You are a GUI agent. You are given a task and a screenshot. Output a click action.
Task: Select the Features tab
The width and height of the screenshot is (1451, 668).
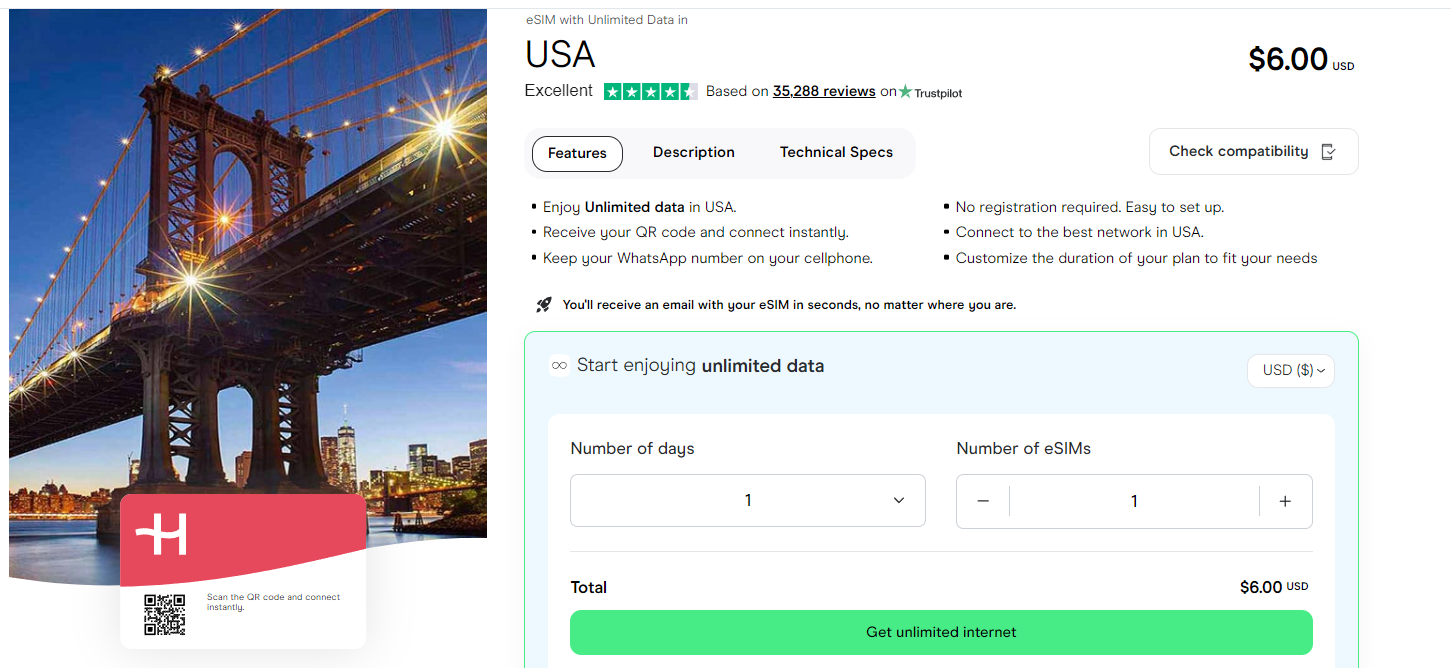(x=576, y=153)
